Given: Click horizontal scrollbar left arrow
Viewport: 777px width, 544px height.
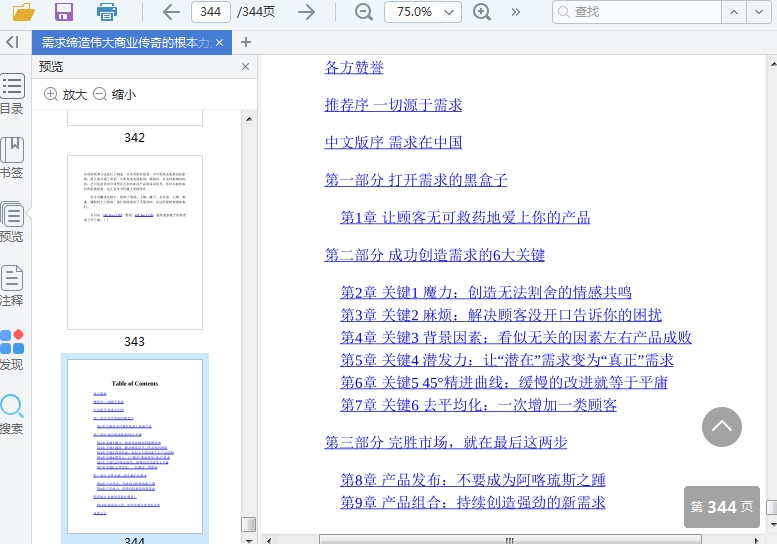Looking at the screenshot, I should (269, 540).
